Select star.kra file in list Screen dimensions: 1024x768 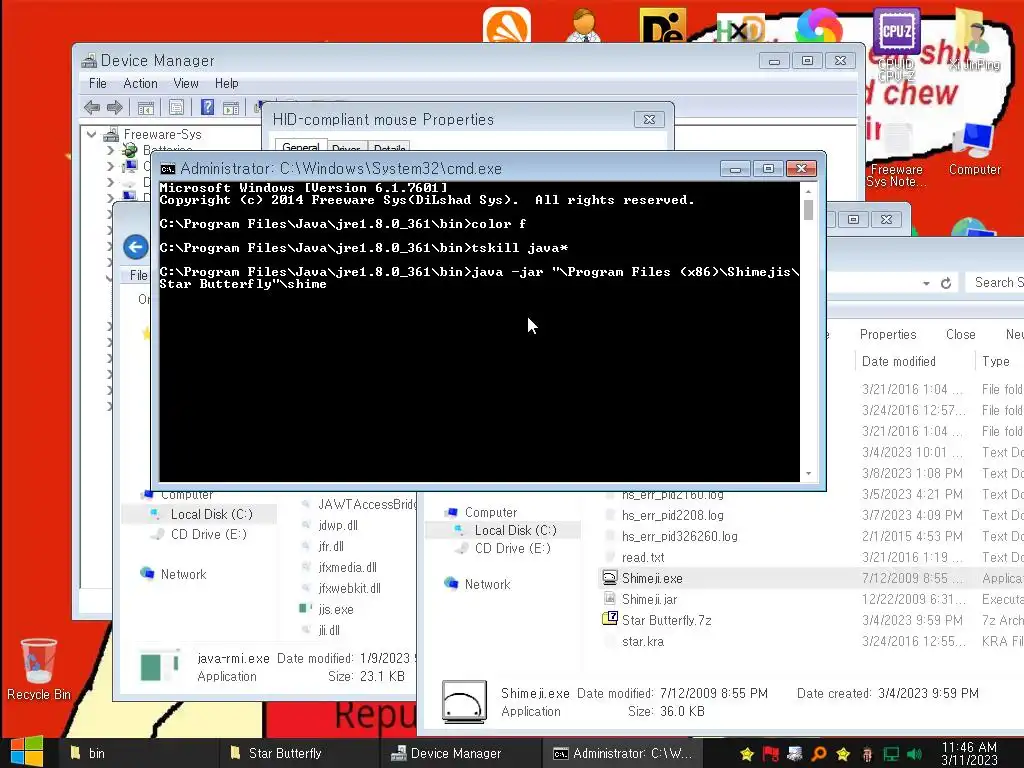[643, 641]
